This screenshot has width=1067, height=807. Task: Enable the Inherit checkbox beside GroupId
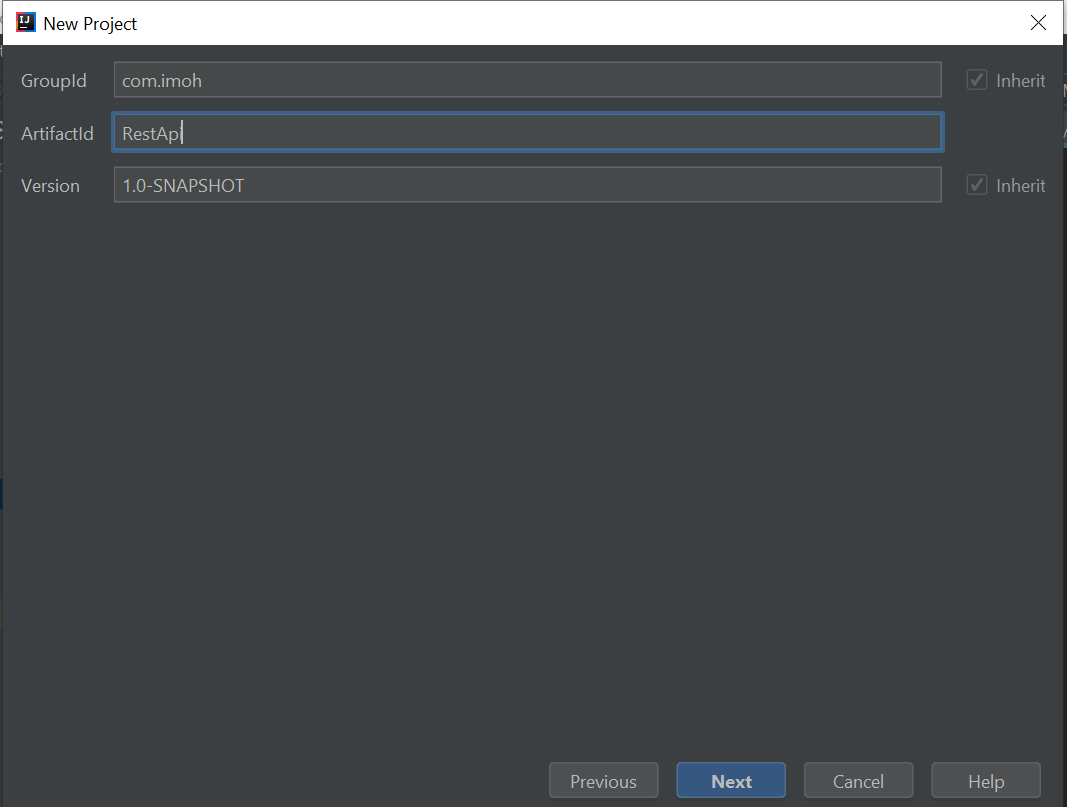click(x=976, y=79)
